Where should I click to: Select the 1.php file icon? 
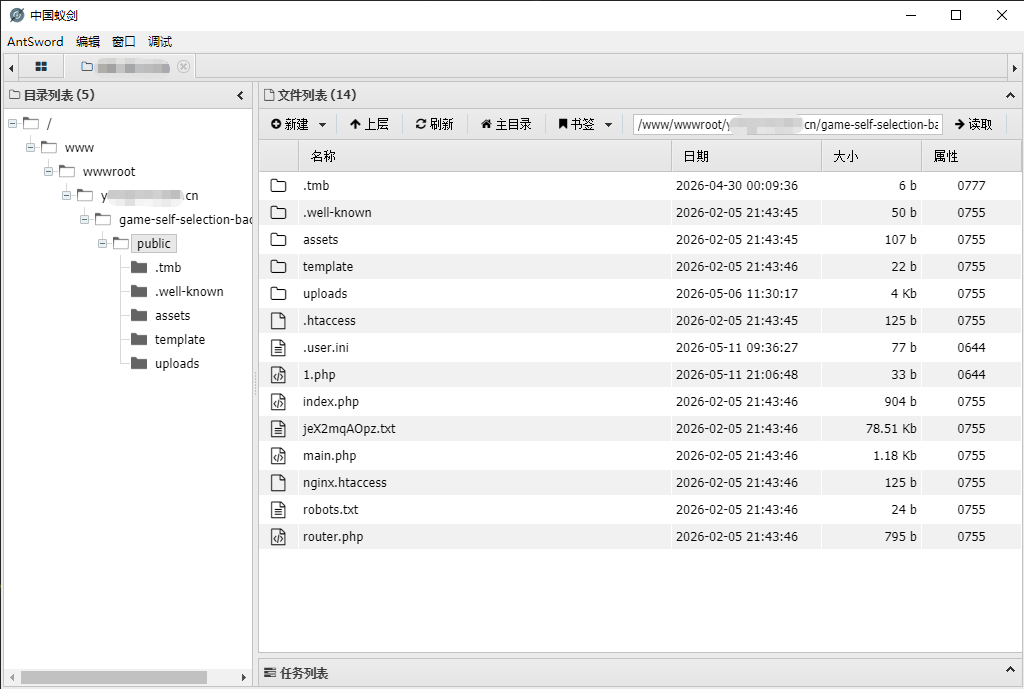[x=278, y=375]
